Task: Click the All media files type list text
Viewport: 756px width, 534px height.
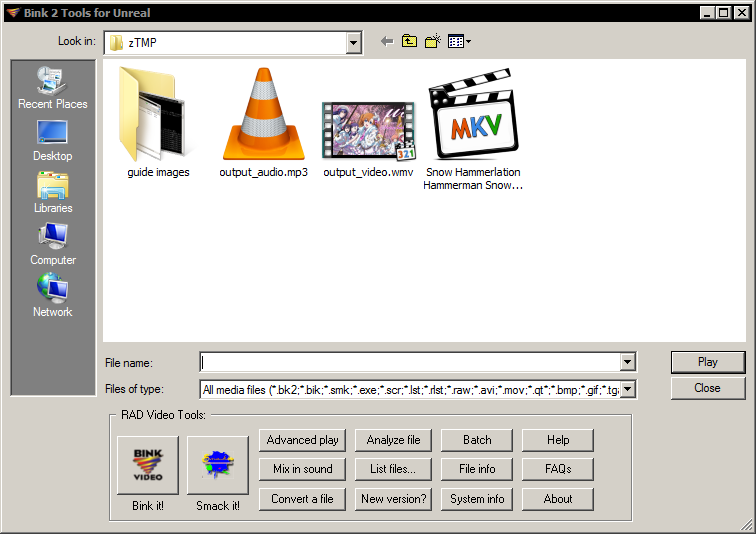Action: point(410,390)
